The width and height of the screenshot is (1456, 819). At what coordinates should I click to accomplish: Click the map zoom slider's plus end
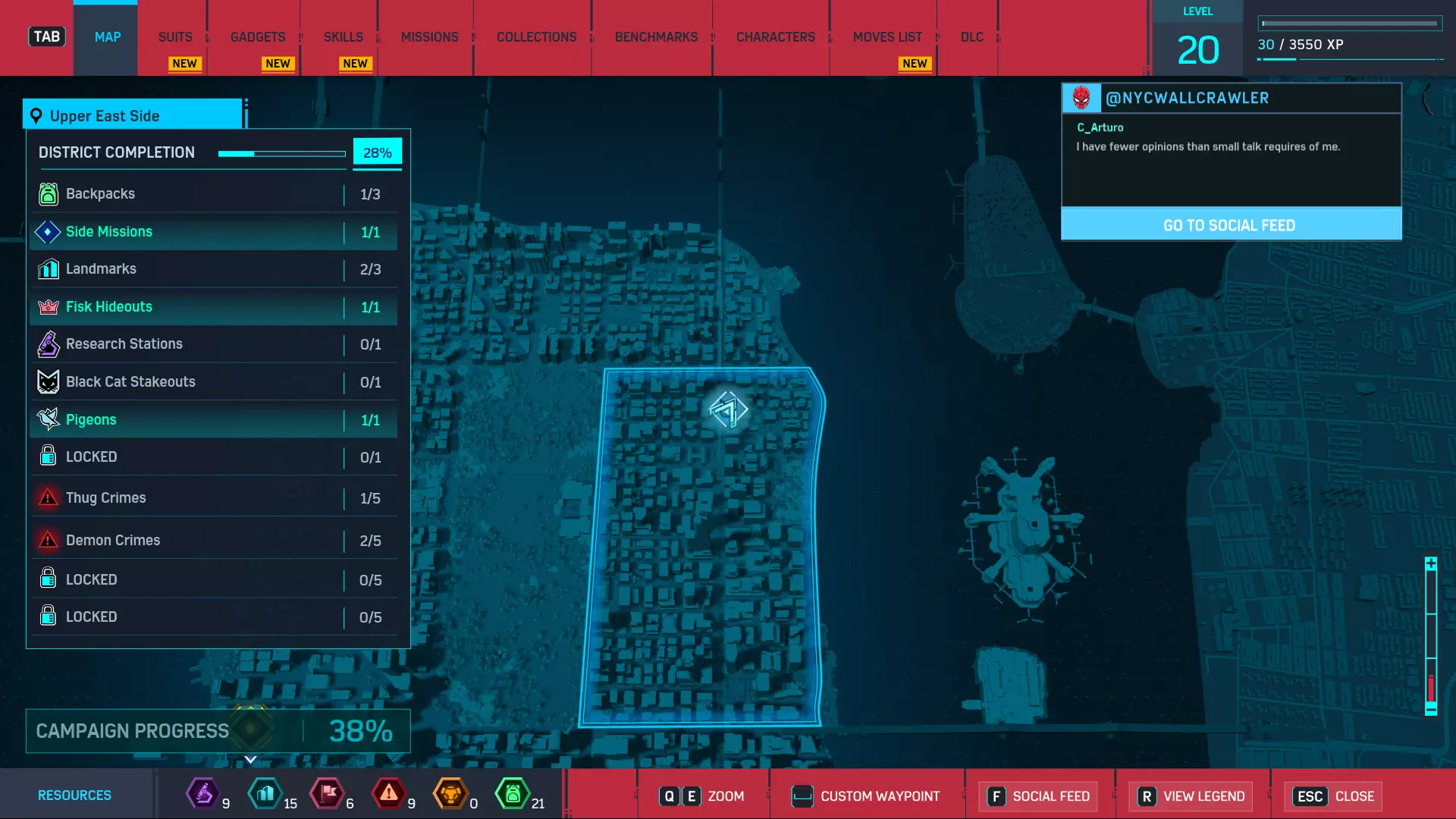tap(1430, 563)
